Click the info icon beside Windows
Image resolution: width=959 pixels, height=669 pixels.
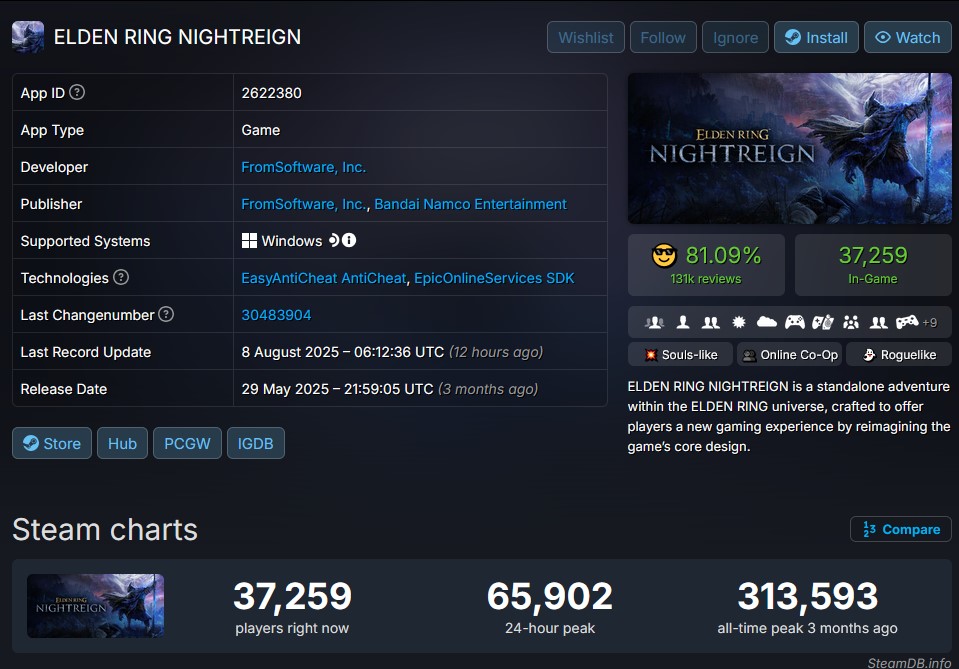[x=349, y=240]
